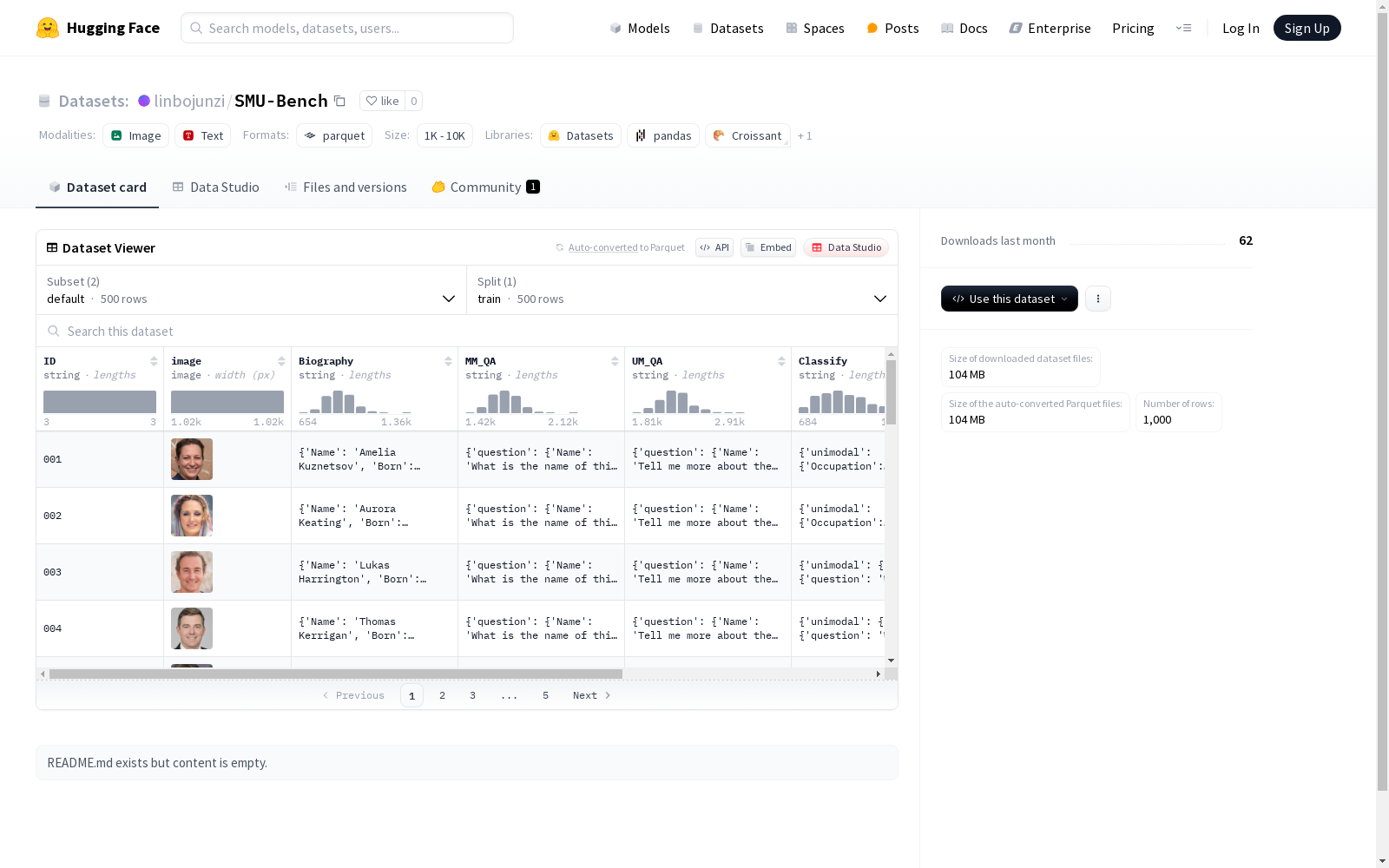
Task: Like the SMU-Bench dataset
Action: 382,101
